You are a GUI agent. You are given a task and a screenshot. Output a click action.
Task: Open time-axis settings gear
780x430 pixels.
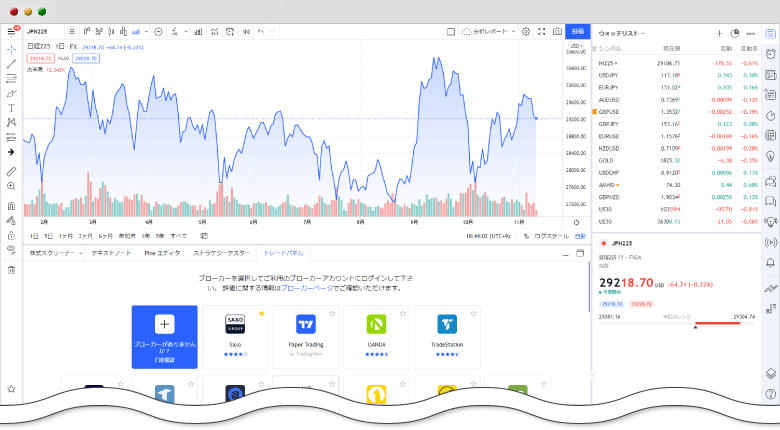[x=577, y=222]
